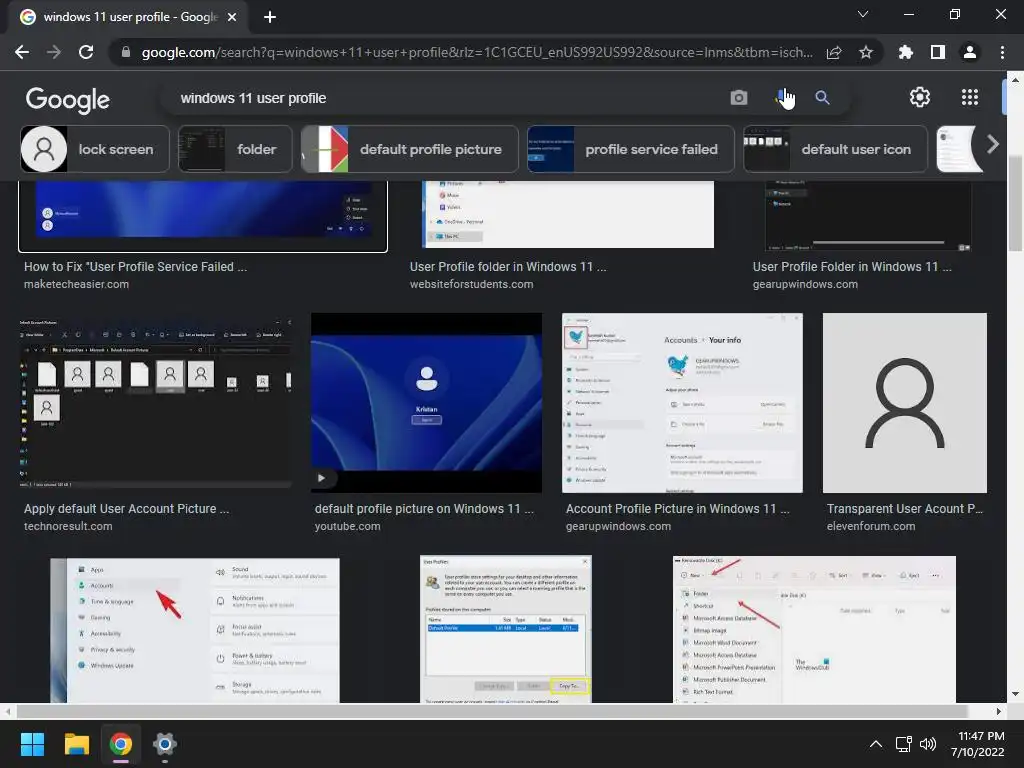Viewport: 1024px width, 768px height.
Task: Open the websiteforstudents.com result title
Action: coord(508,266)
